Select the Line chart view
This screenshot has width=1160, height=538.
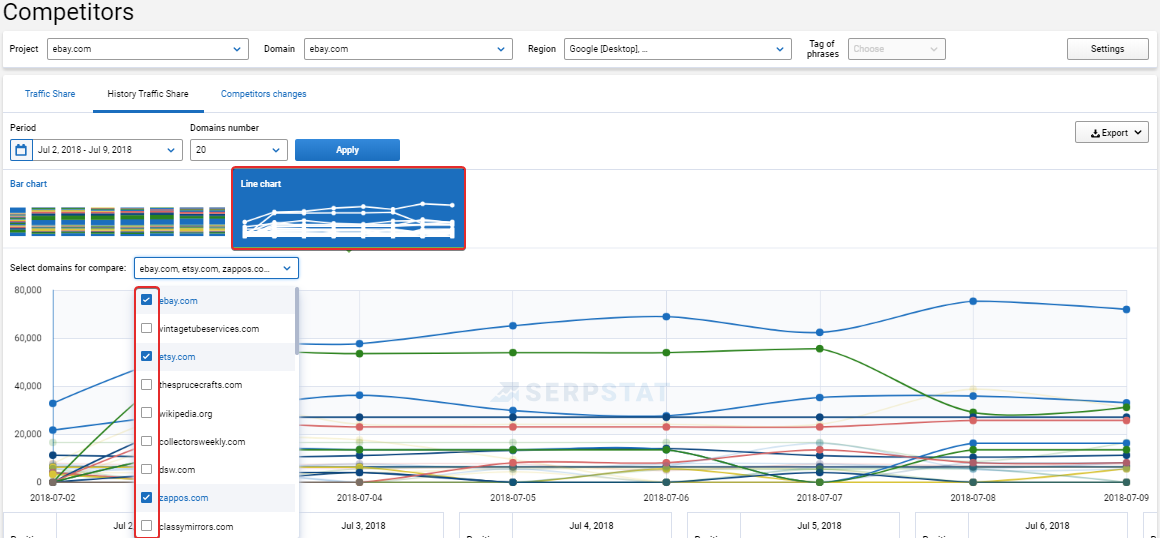[348, 209]
